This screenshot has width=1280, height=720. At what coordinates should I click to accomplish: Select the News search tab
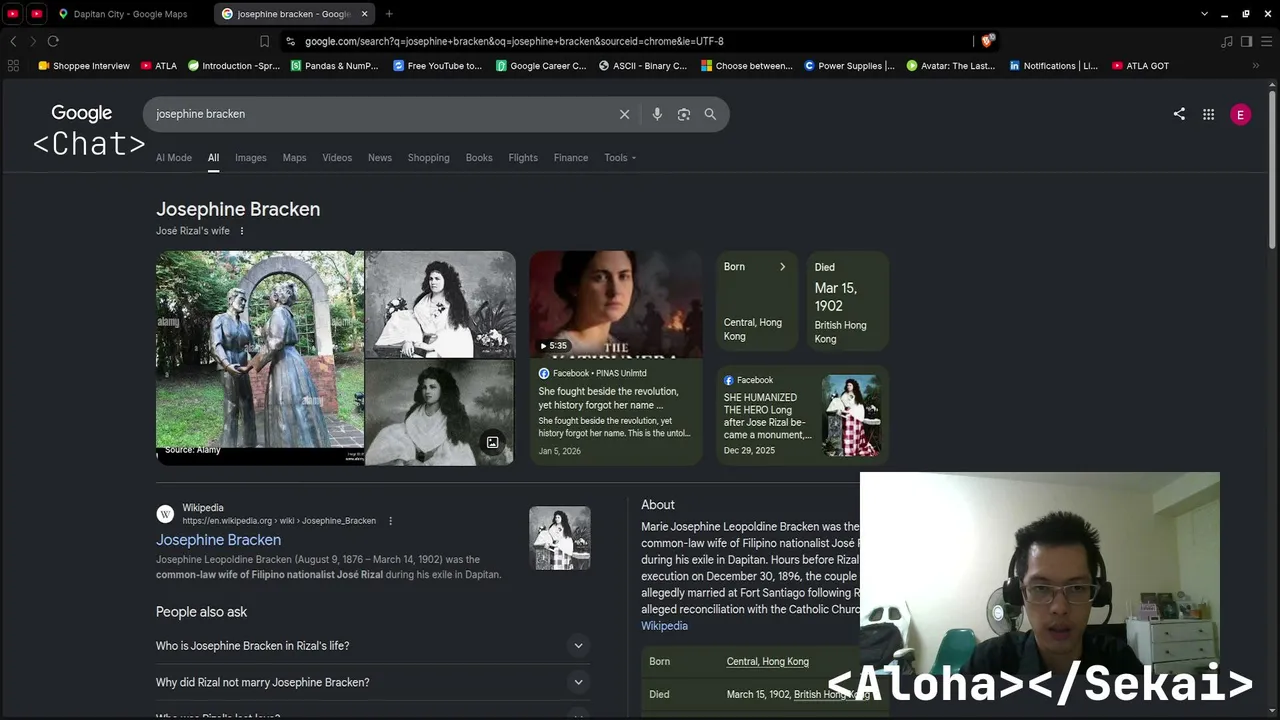(x=380, y=158)
